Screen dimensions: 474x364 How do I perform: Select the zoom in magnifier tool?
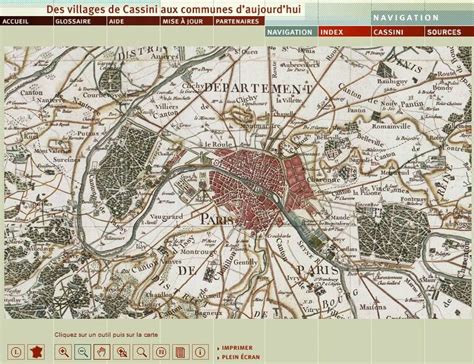pos(63,352)
